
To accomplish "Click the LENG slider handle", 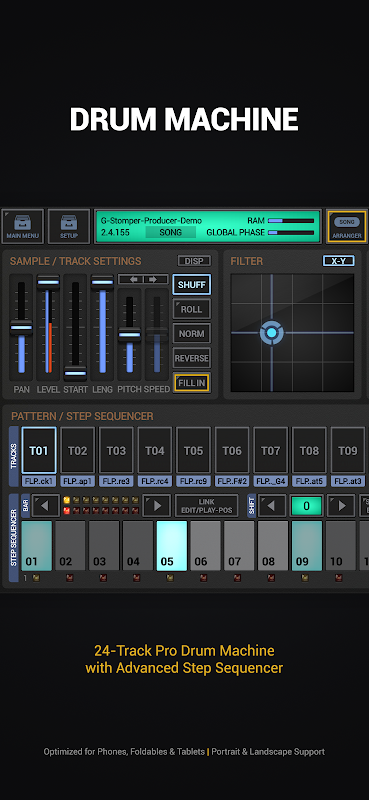I will pyautogui.click(x=102, y=282).
